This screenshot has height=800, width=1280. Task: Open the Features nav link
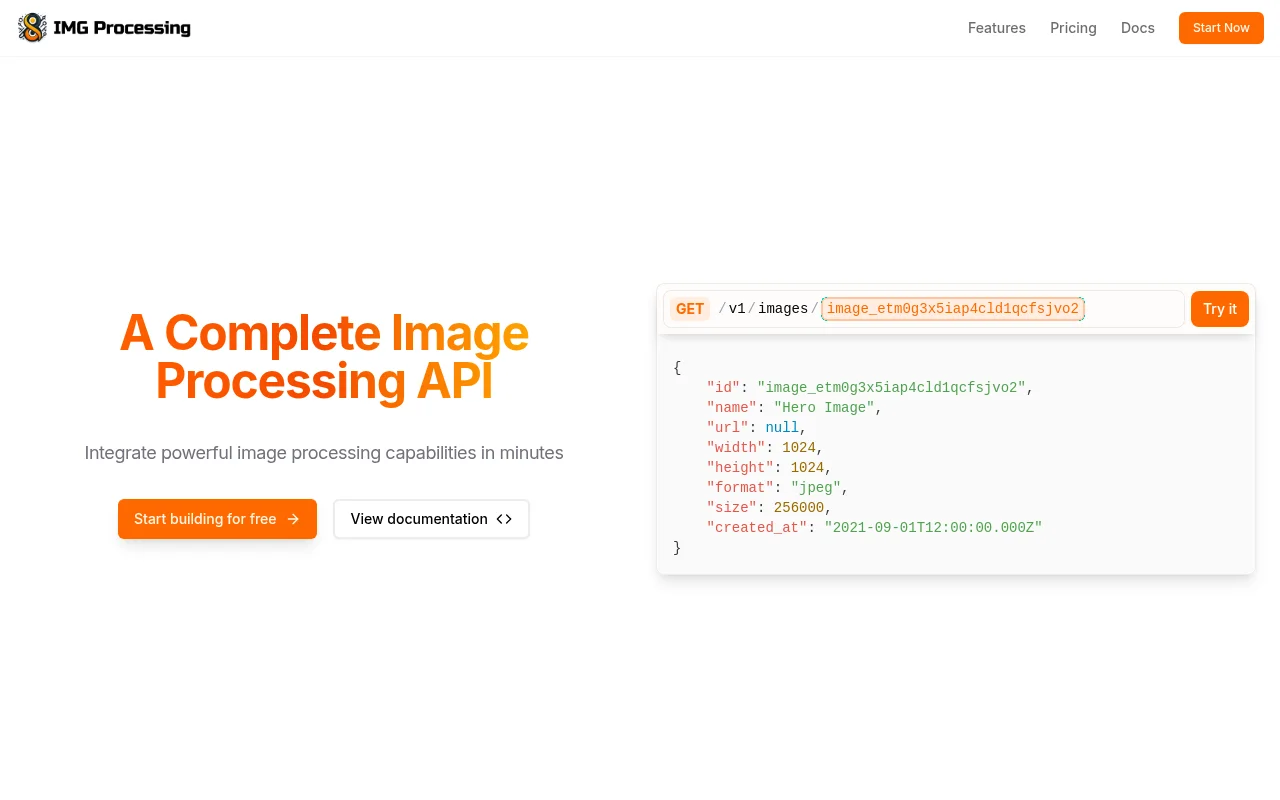point(996,28)
